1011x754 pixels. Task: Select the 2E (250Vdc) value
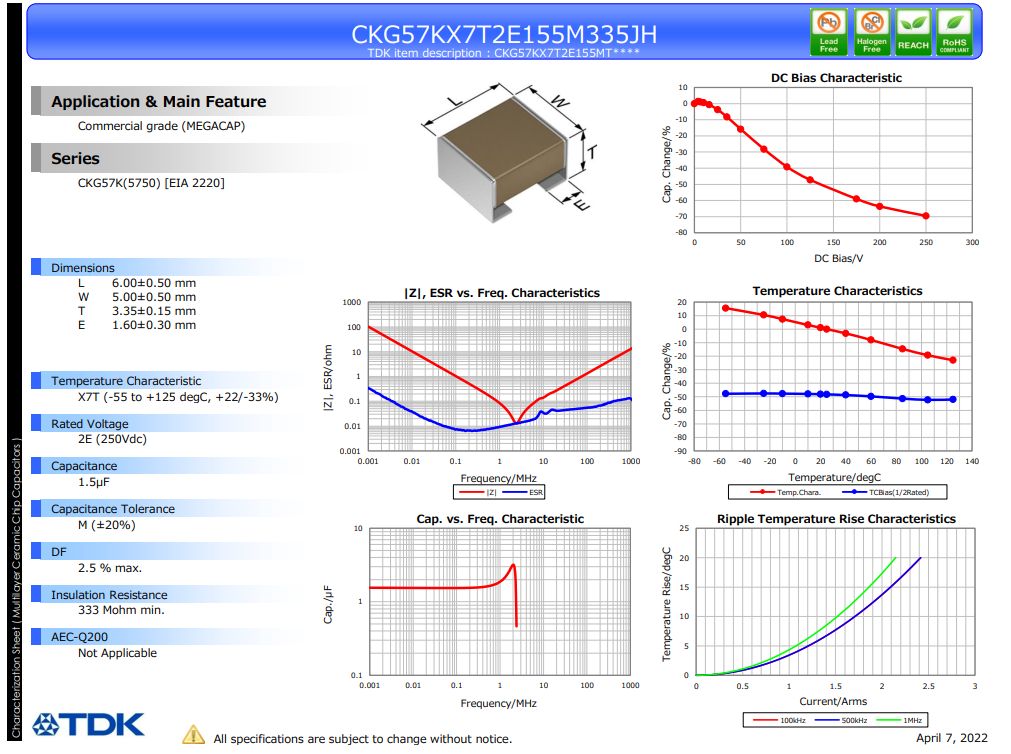[112, 439]
